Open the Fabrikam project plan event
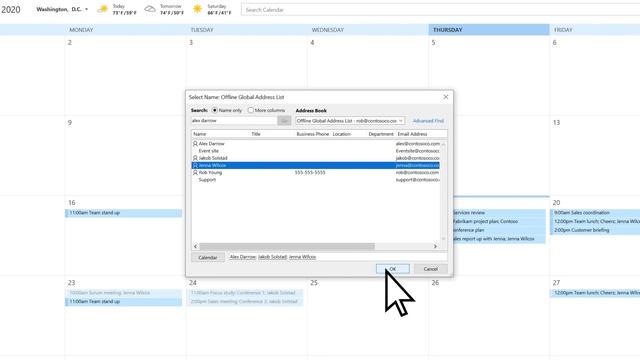The width and height of the screenshot is (640, 360). [500, 222]
